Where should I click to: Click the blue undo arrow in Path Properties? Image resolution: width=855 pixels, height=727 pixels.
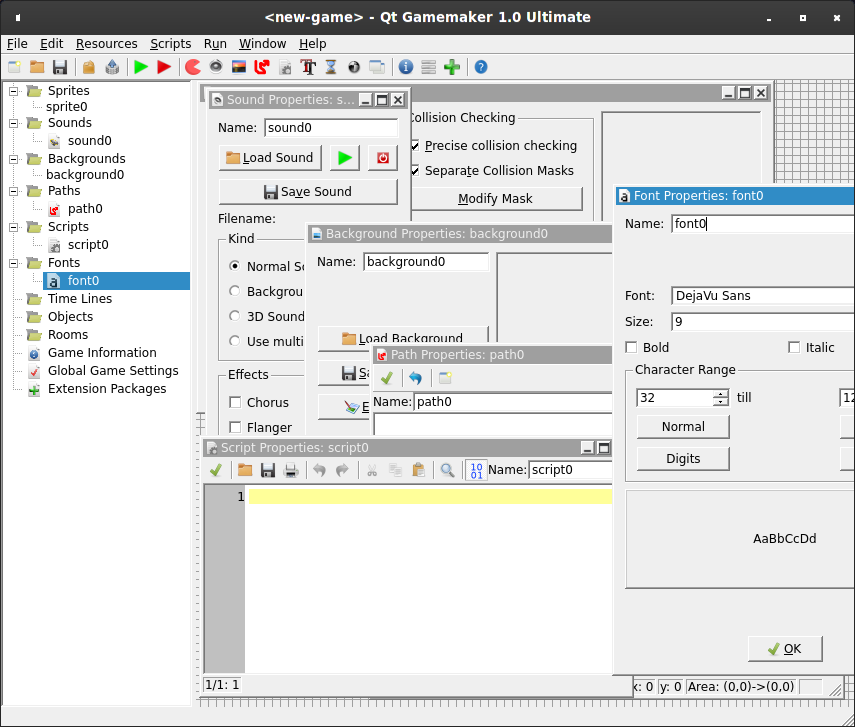pyautogui.click(x=416, y=377)
